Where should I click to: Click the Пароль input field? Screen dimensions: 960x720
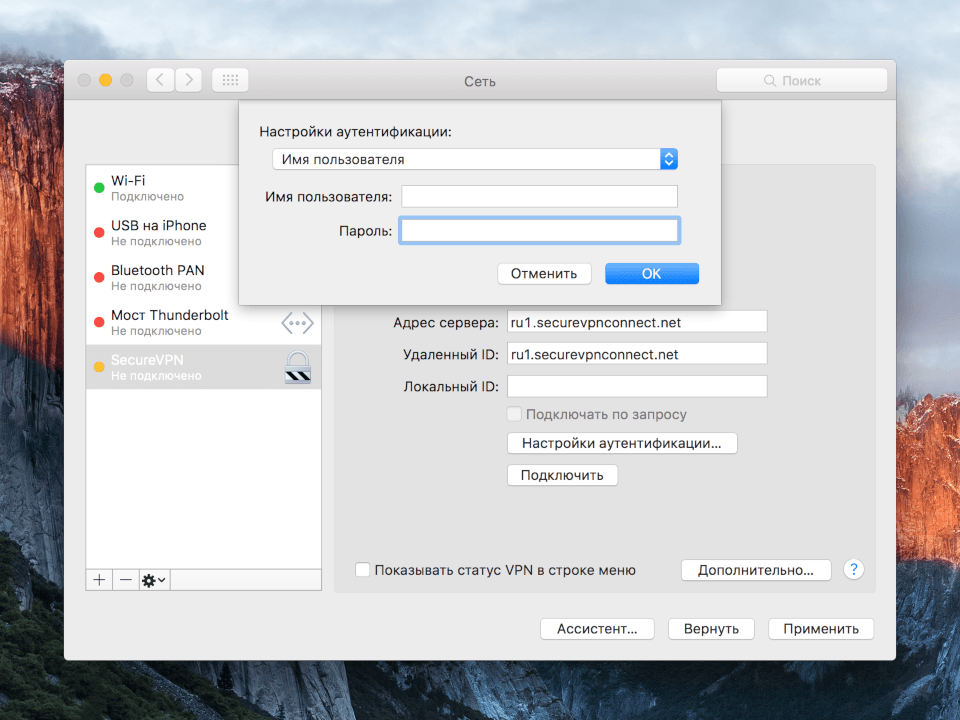pyautogui.click(x=539, y=230)
